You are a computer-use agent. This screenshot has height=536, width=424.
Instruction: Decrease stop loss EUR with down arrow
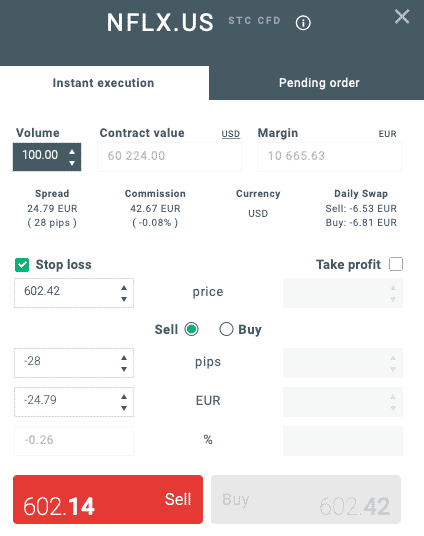[x=124, y=408]
